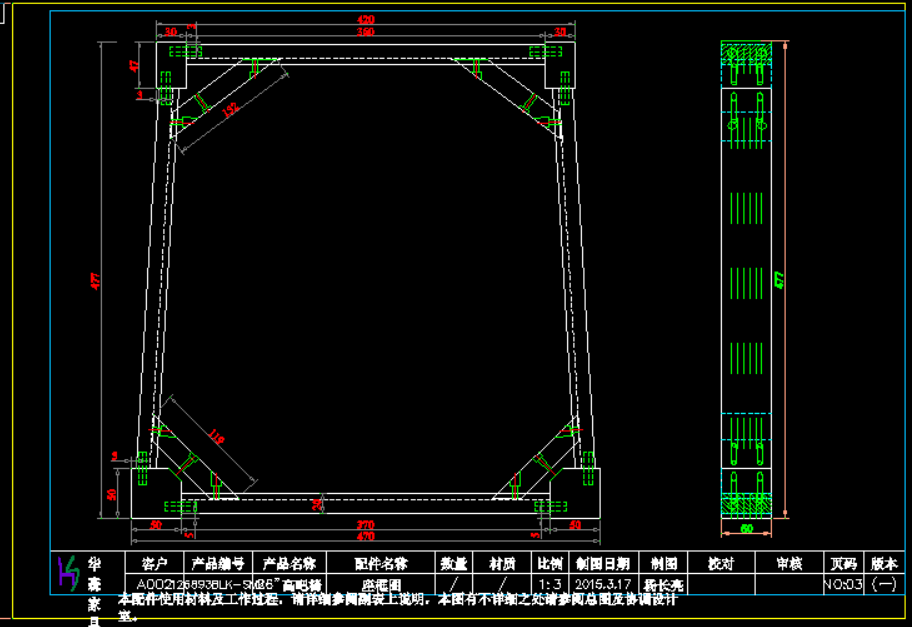Click the circular hole symbols atop side view
The height and width of the screenshot is (627, 912).
point(746,52)
